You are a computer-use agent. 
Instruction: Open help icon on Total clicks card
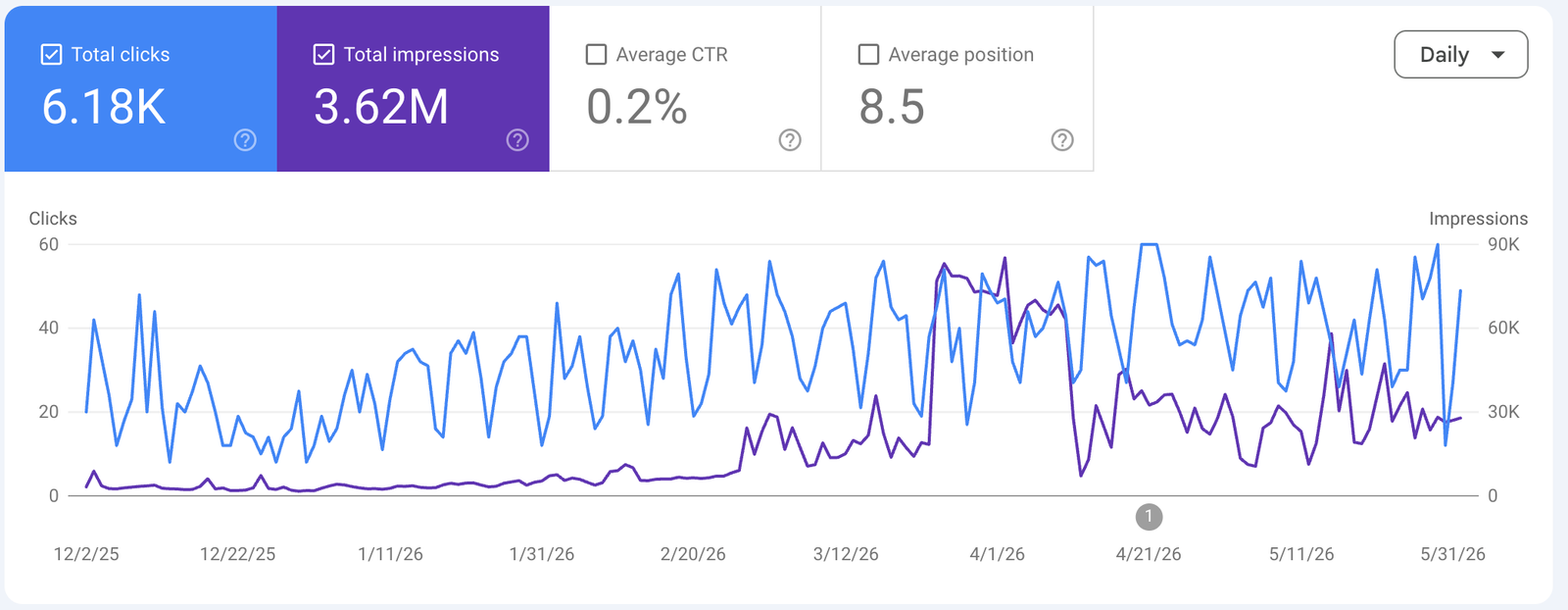pos(245,140)
